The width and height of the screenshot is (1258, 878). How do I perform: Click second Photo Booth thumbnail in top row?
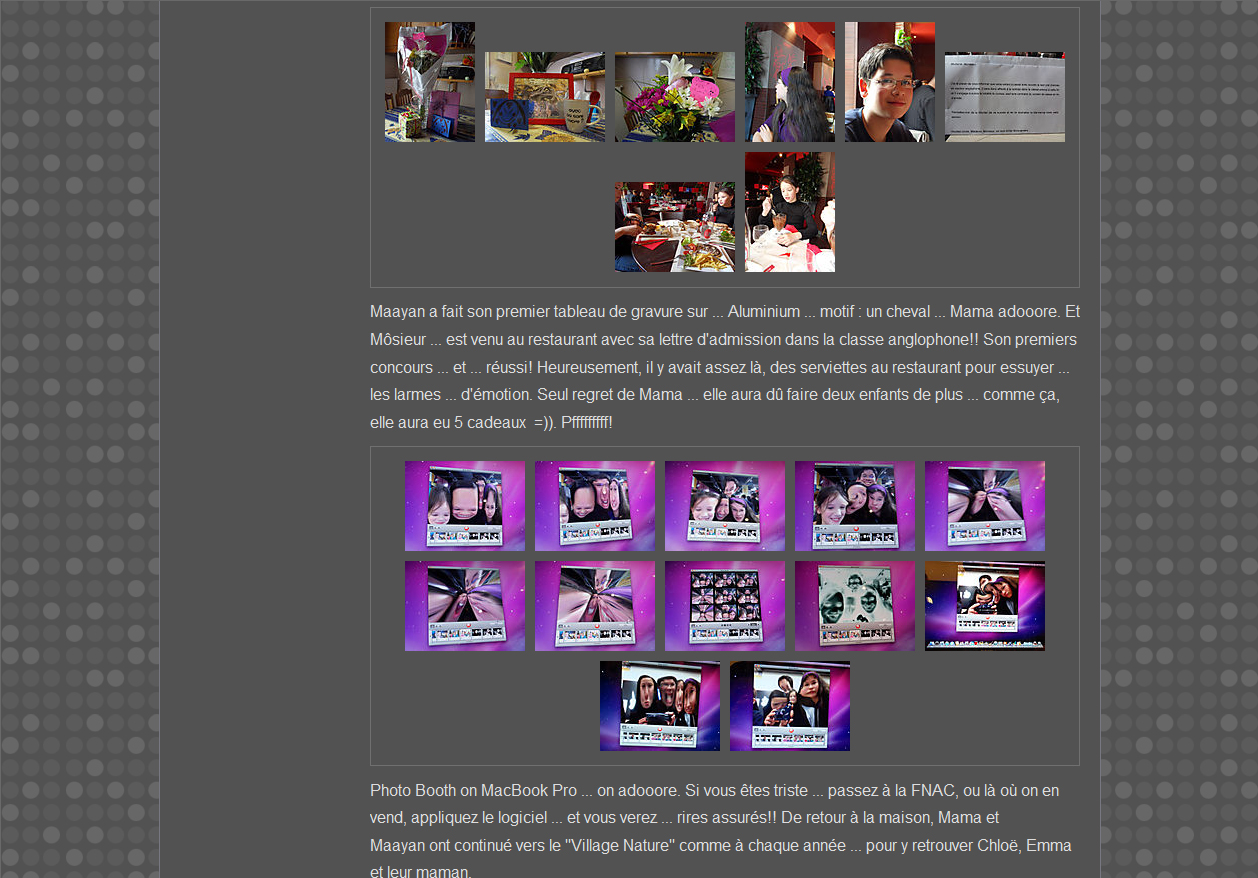click(594, 506)
